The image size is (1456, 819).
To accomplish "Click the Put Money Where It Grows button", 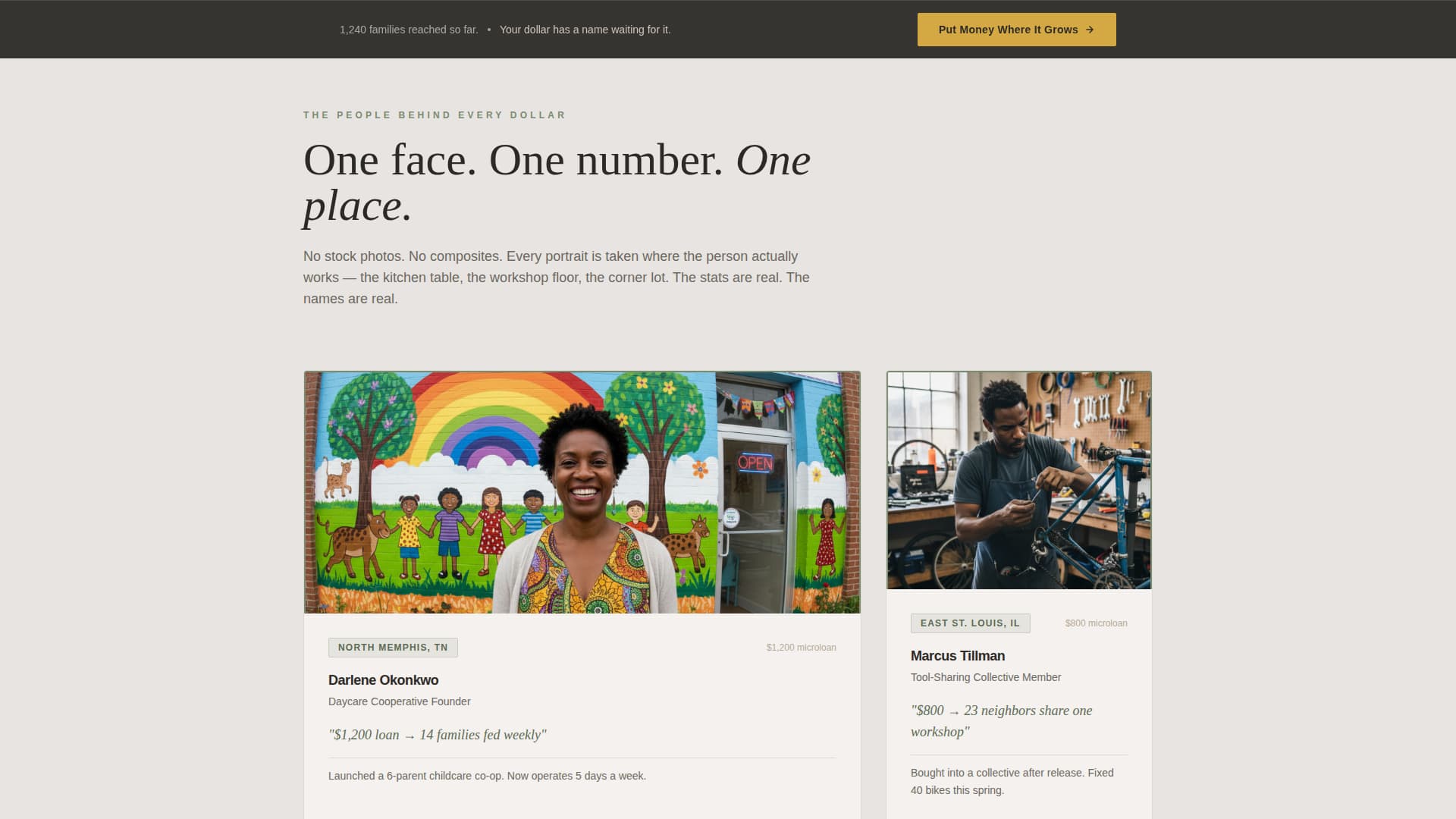I will pyautogui.click(x=1016, y=30).
